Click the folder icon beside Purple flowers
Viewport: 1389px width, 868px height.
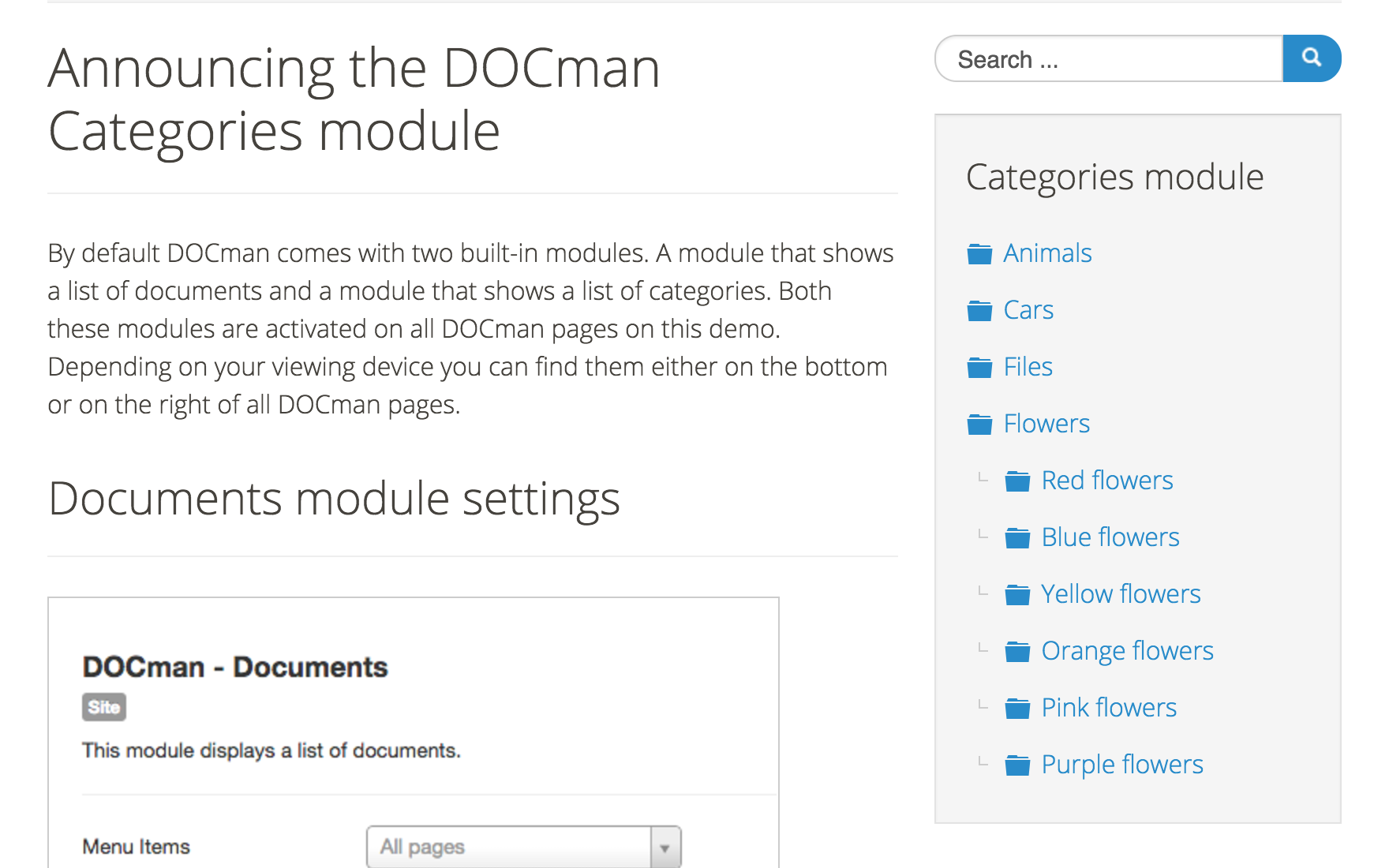[x=1019, y=763]
